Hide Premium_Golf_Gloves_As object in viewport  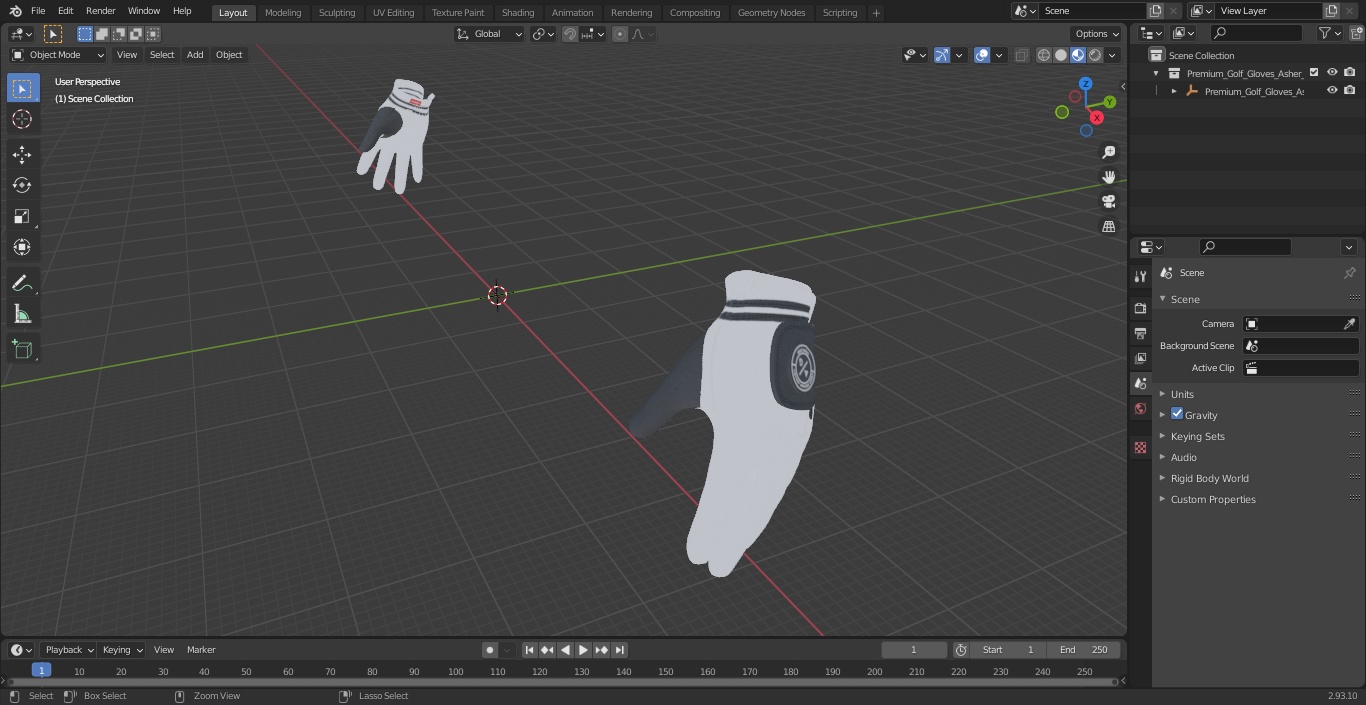(1332, 90)
